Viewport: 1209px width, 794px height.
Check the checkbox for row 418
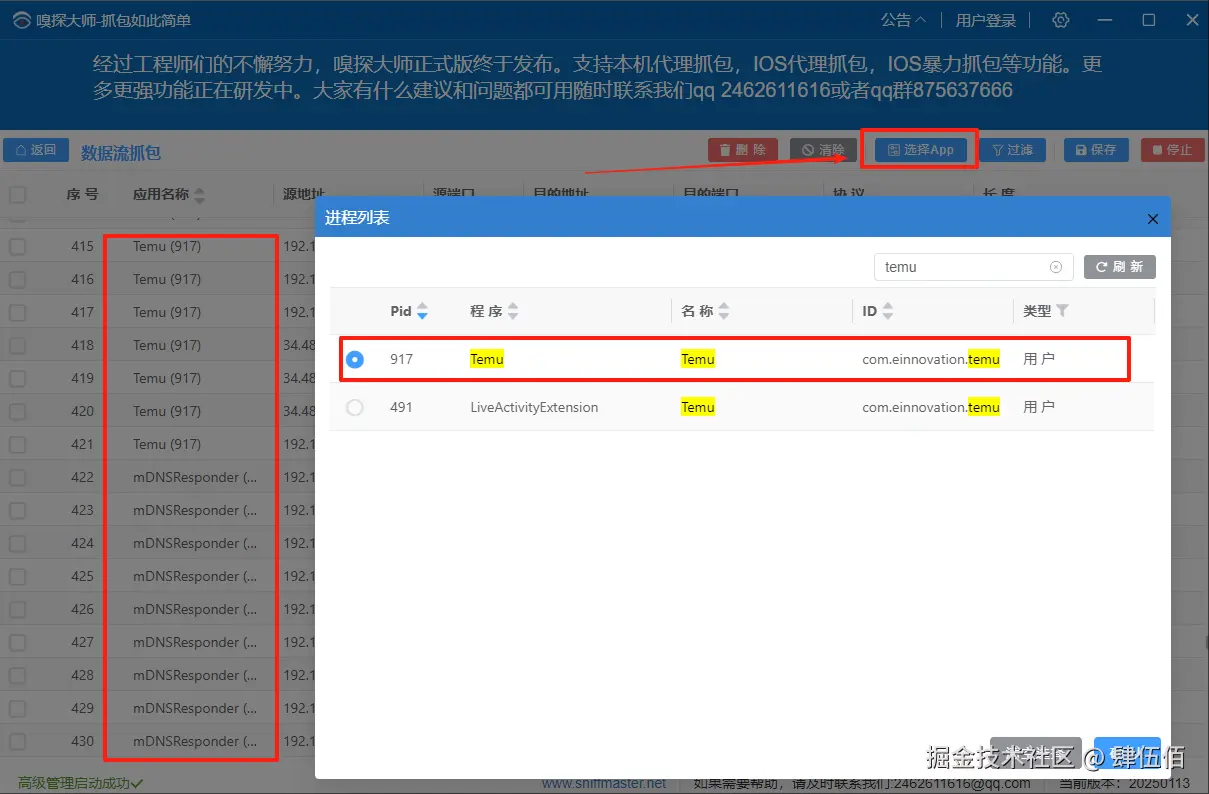pos(17,344)
